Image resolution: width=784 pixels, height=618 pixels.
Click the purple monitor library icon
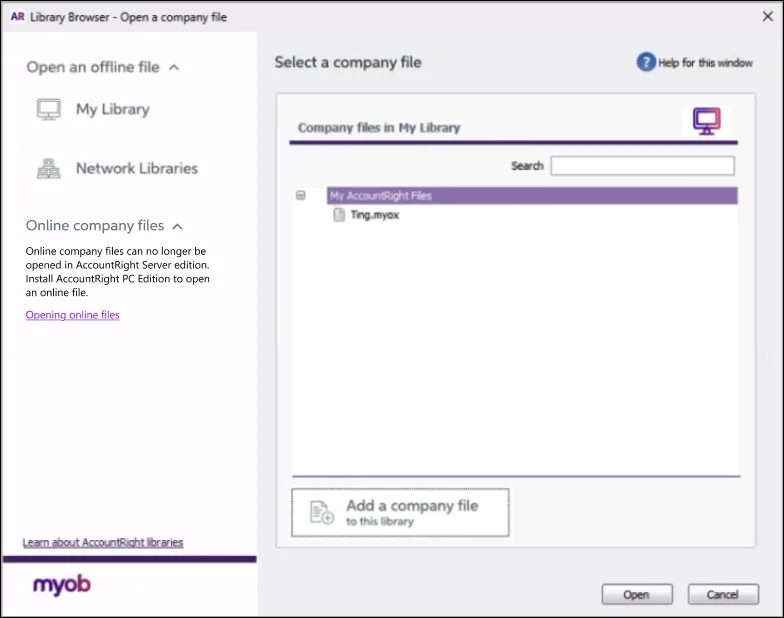pos(706,122)
